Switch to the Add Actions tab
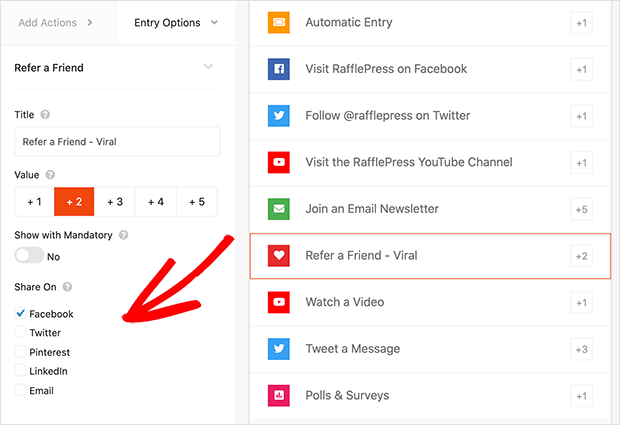 55,22
